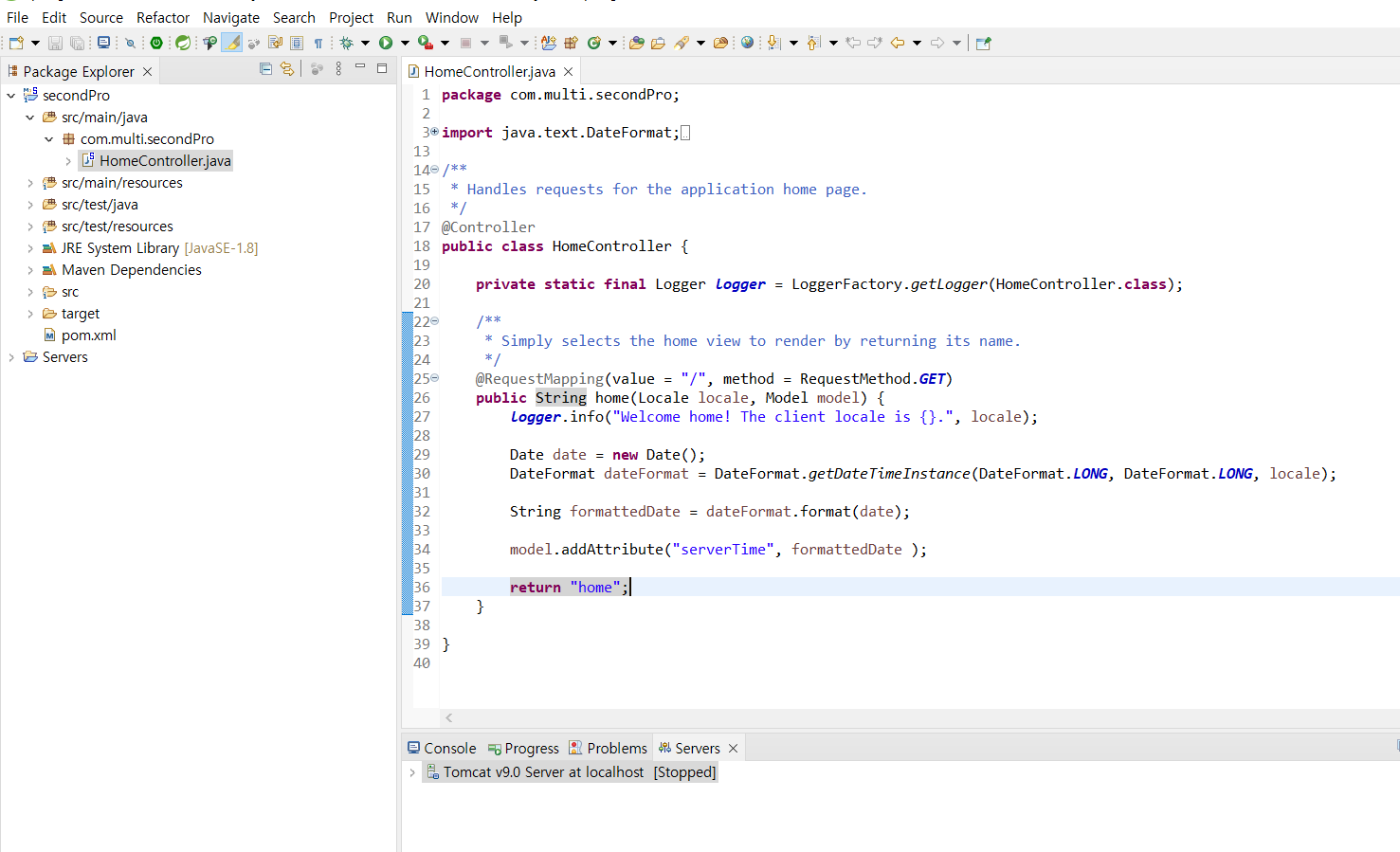Viewport: 1400px width, 852px height.
Task: Open the File menu
Action: click(17, 17)
